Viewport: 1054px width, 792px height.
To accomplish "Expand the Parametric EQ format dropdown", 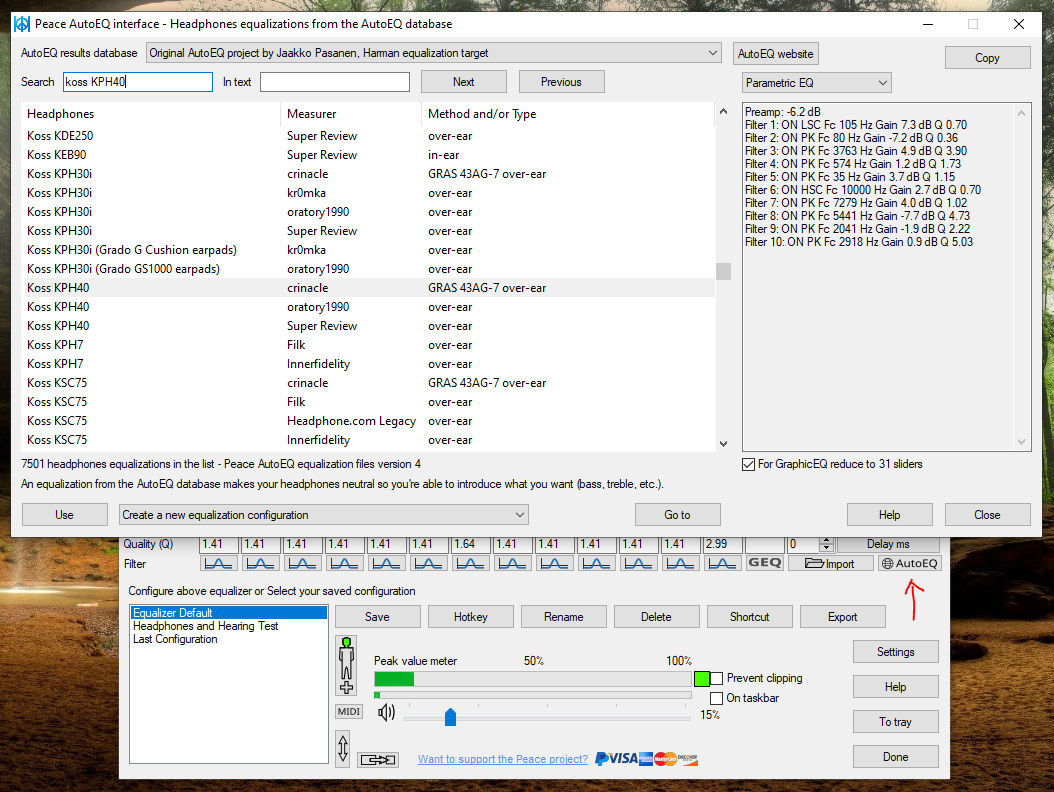I will coord(817,83).
